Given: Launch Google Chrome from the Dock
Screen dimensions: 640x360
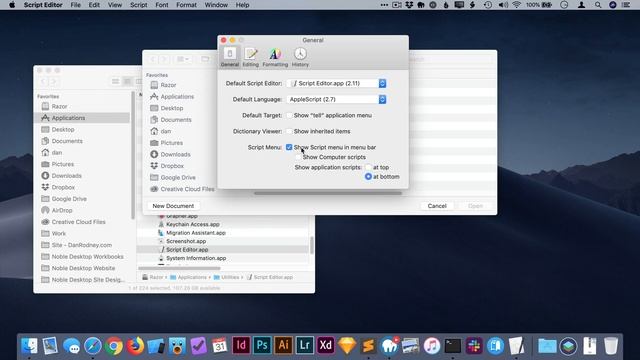Looking at the screenshot, I should coord(114,346).
